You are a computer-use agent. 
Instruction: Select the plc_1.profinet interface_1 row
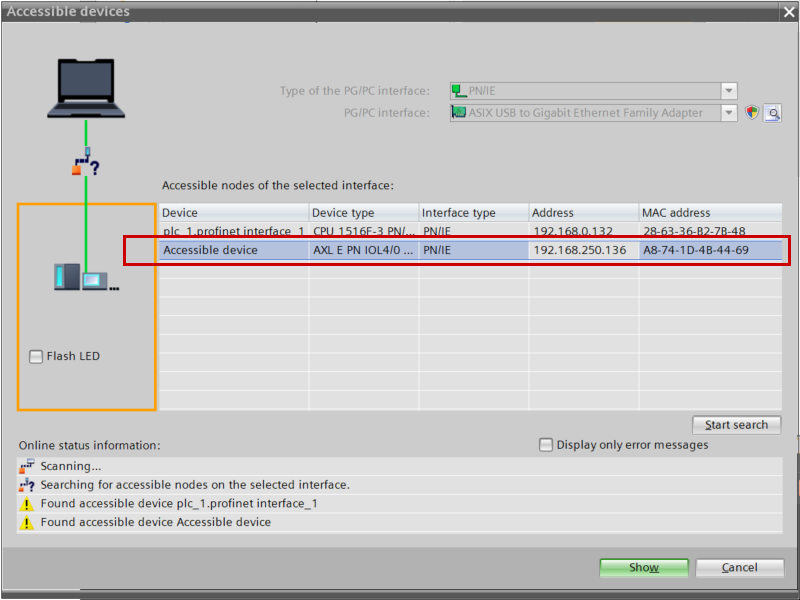point(233,231)
